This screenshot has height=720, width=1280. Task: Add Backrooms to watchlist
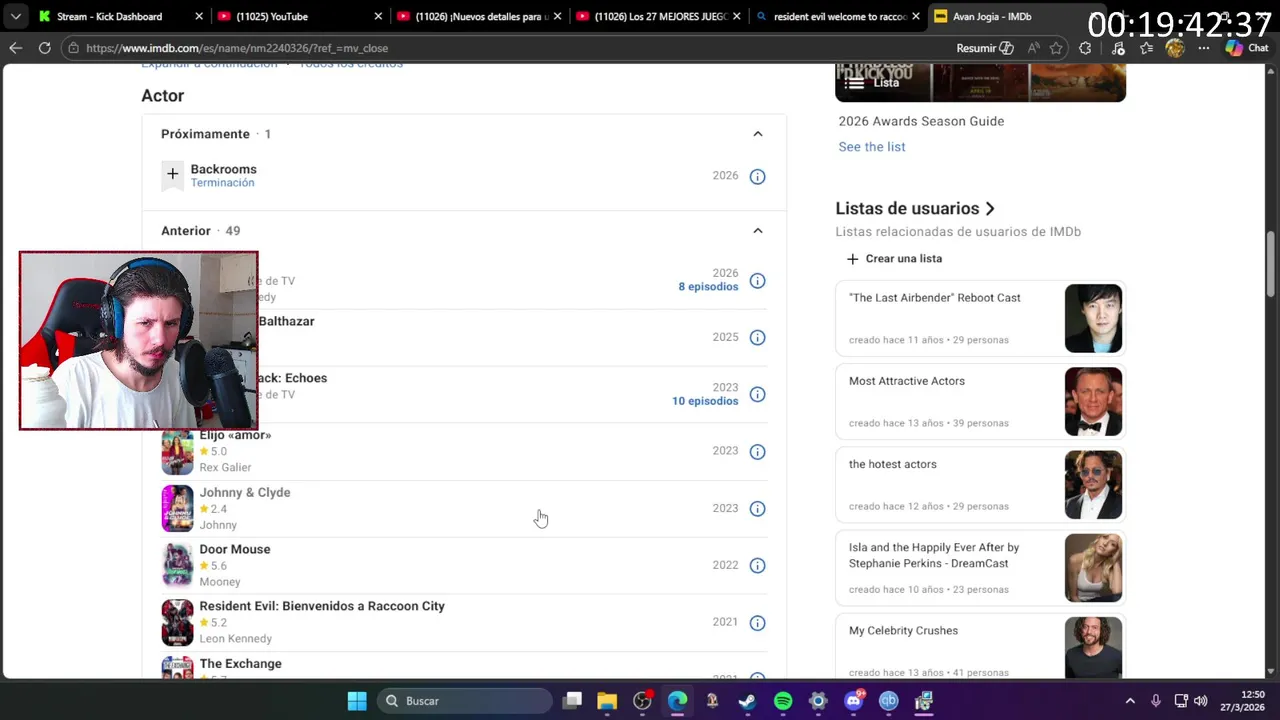(x=172, y=175)
